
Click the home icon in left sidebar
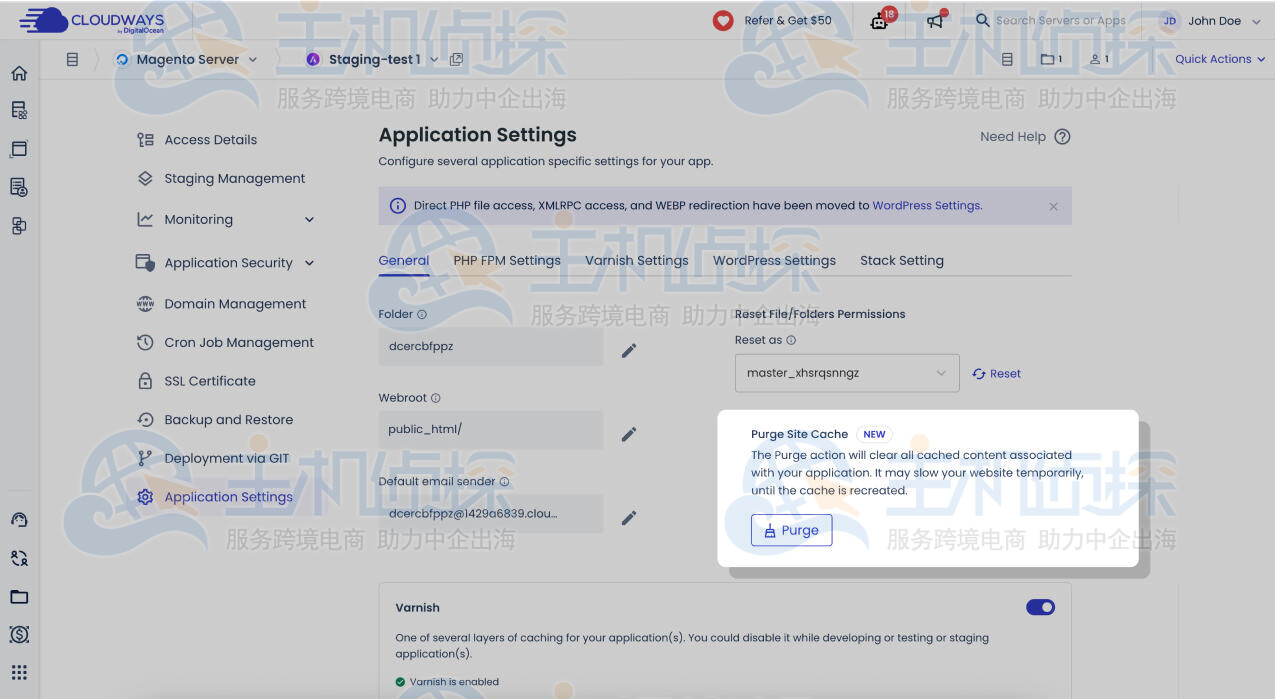pos(19,73)
